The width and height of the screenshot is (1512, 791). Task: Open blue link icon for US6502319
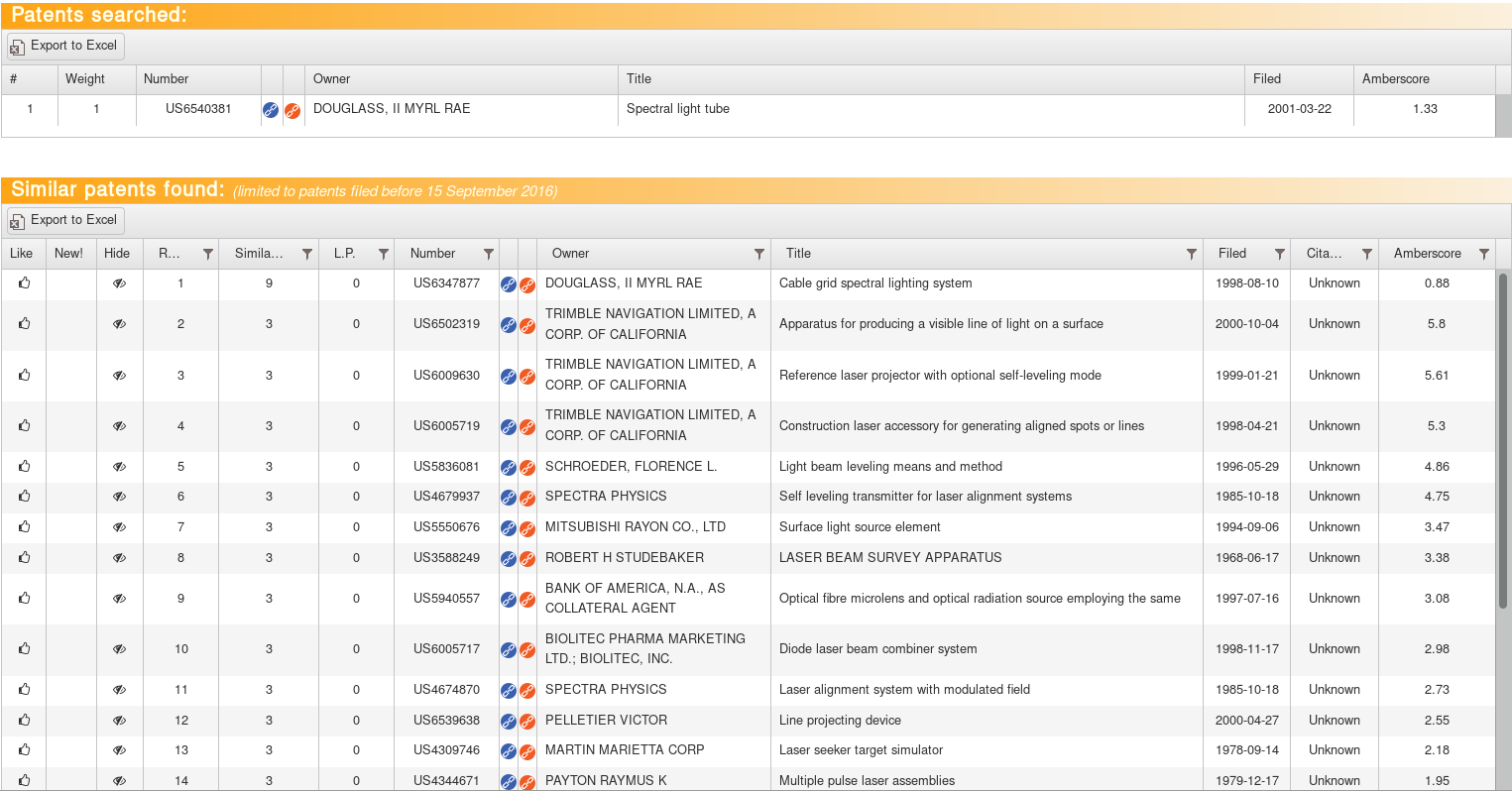[x=509, y=325]
